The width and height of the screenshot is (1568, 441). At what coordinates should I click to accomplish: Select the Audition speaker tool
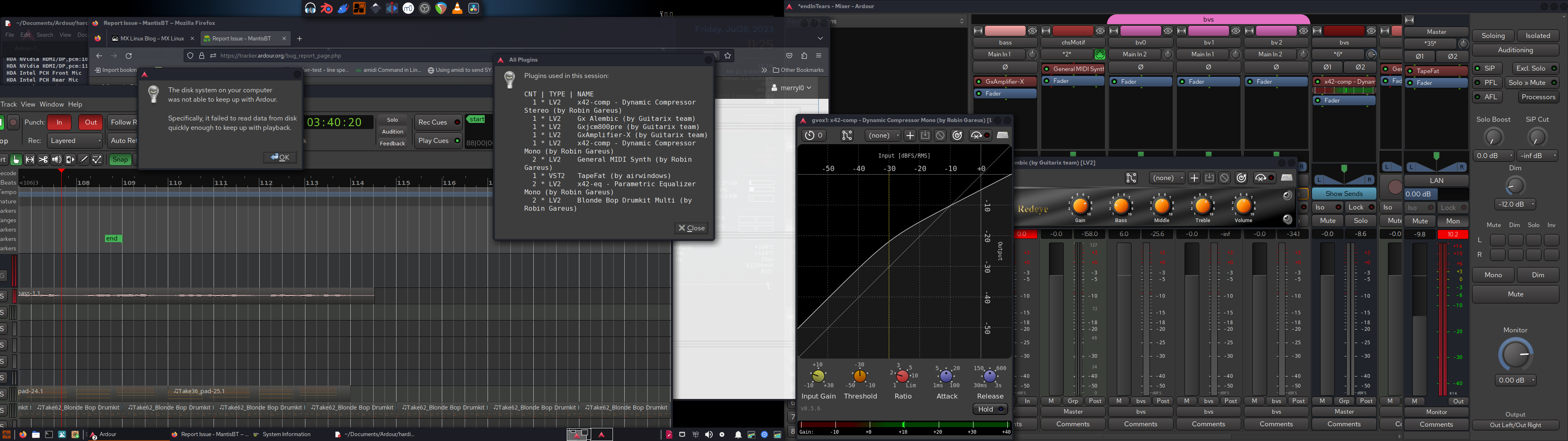click(x=57, y=160)
